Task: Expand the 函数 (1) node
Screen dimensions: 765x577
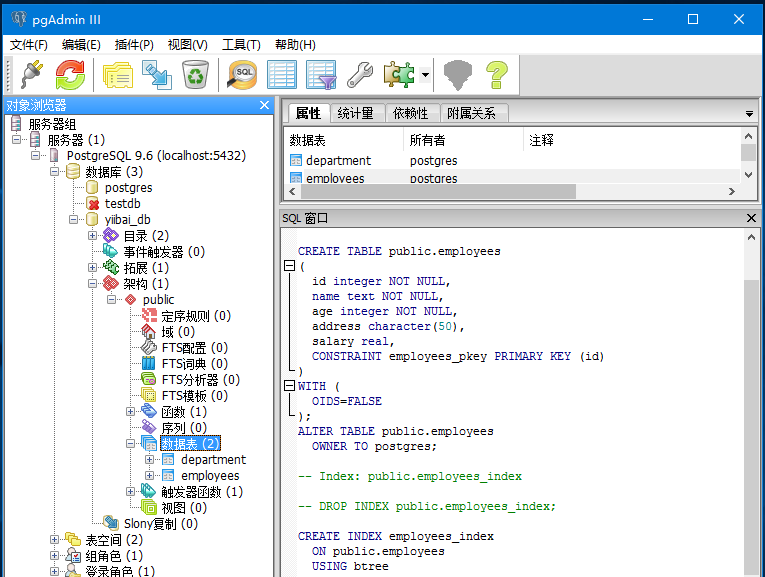Action: (x=131, y=411)
